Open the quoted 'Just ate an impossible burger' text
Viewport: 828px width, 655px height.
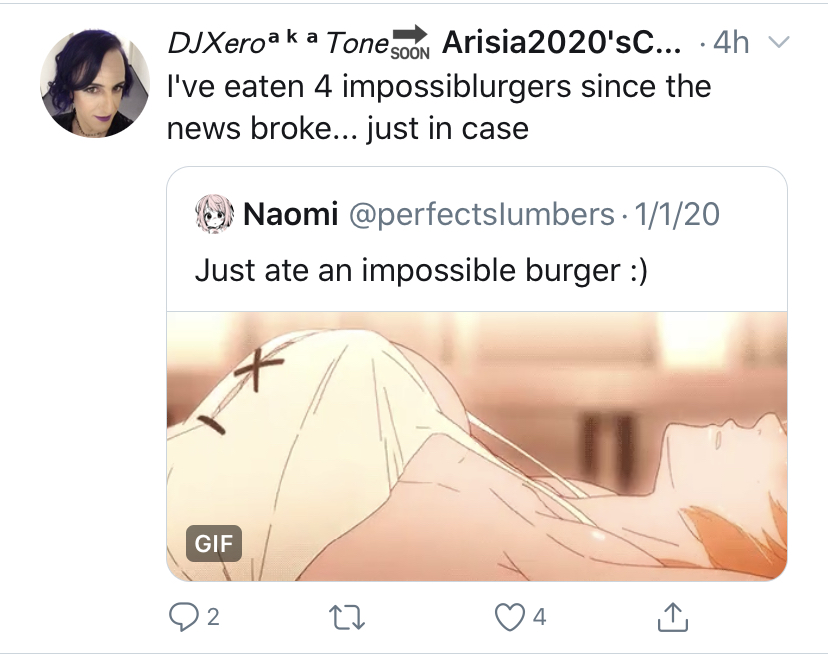coord(421,271)
